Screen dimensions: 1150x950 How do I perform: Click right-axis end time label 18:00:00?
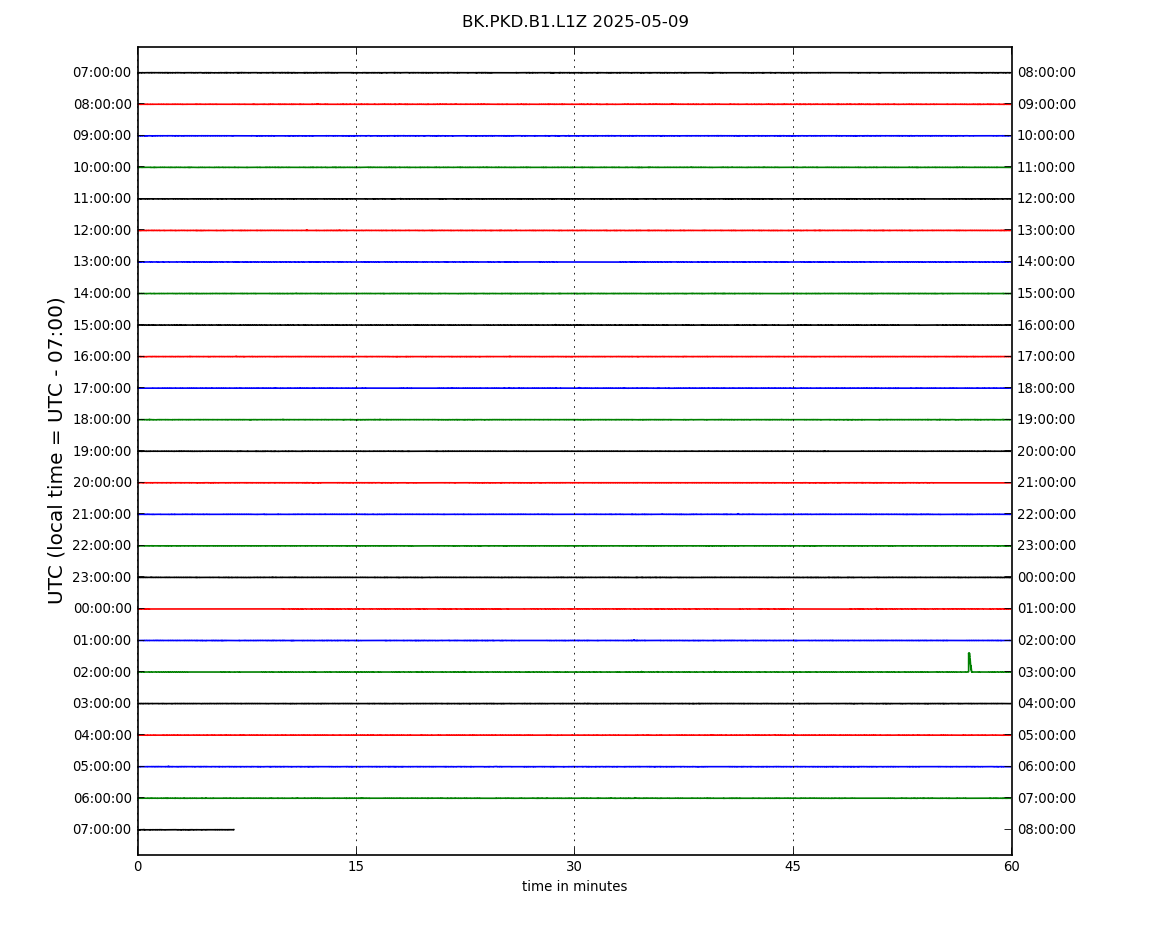tap(1047, 388)
